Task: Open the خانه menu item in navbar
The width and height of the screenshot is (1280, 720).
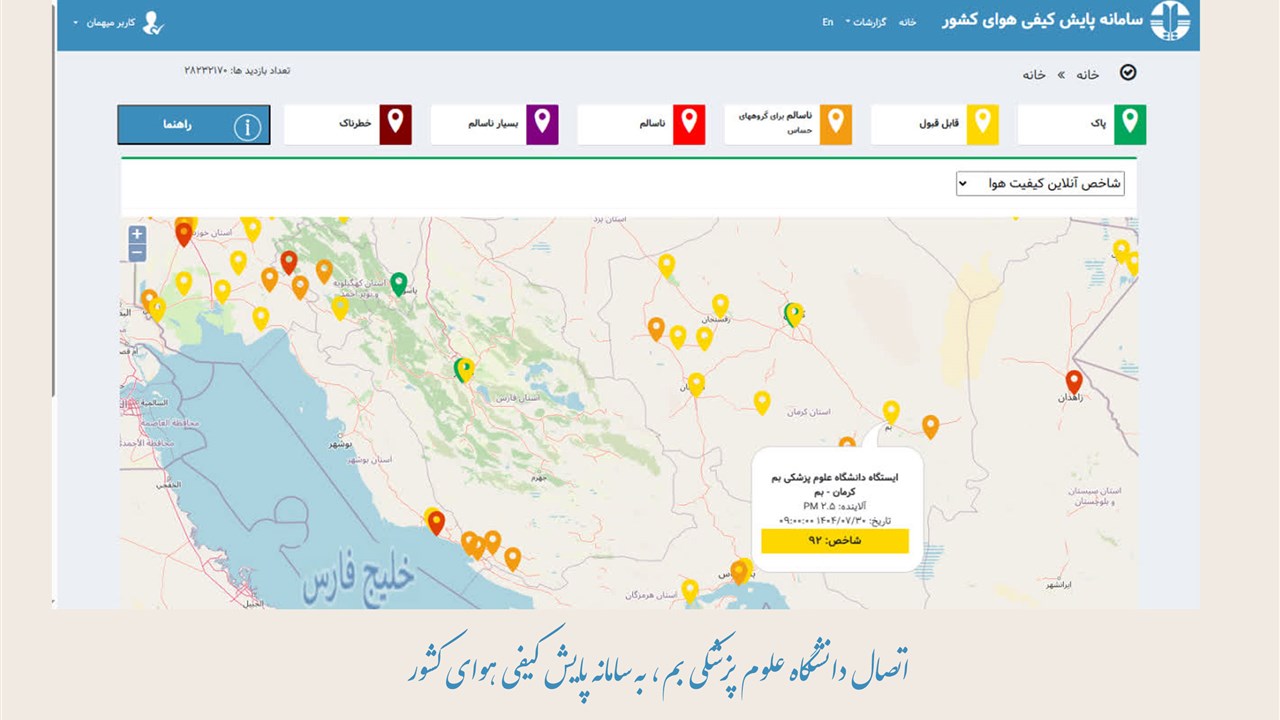Action: click(x=907, y=22)
